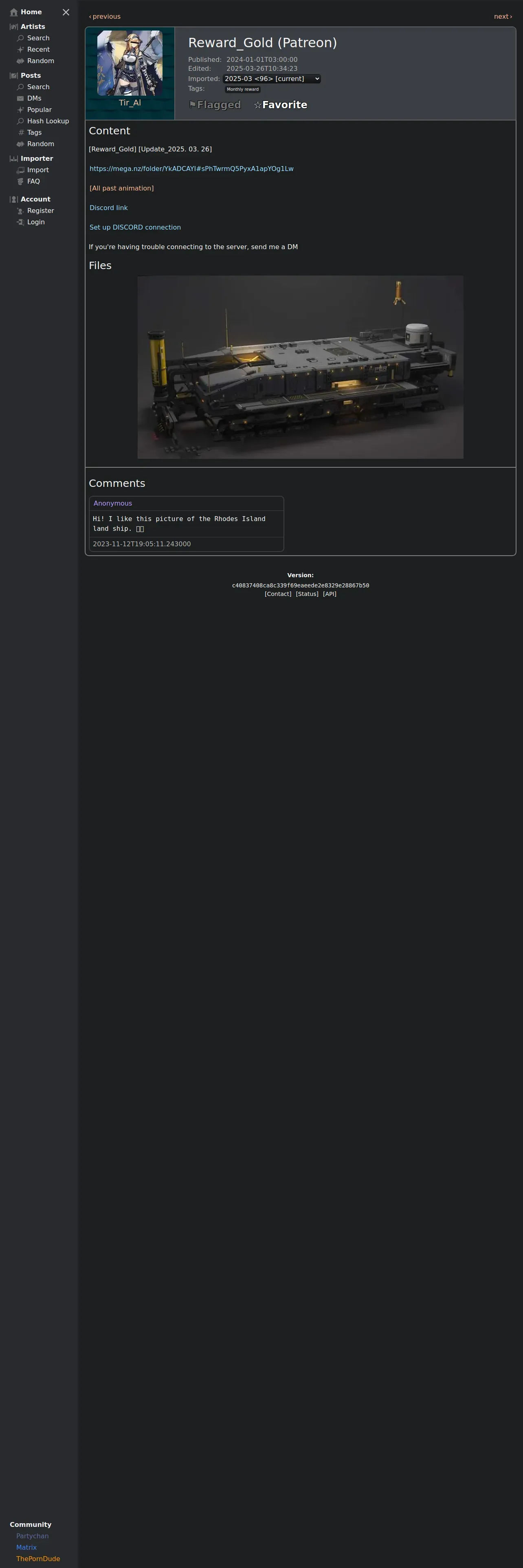This screenshot has height=1568, width=523.
Task: Open ThePornDude community link
Action: tap(38, 1558)
